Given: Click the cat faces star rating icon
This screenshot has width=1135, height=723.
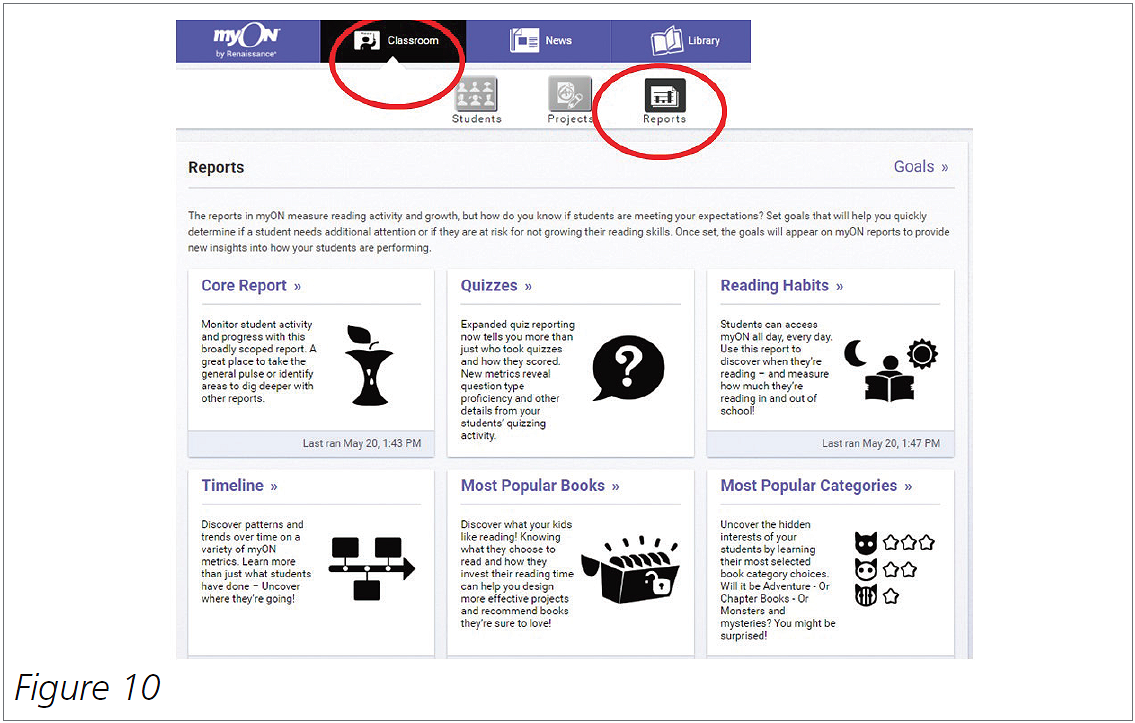Looking at the screenshot, I should (x=895, y=570).
